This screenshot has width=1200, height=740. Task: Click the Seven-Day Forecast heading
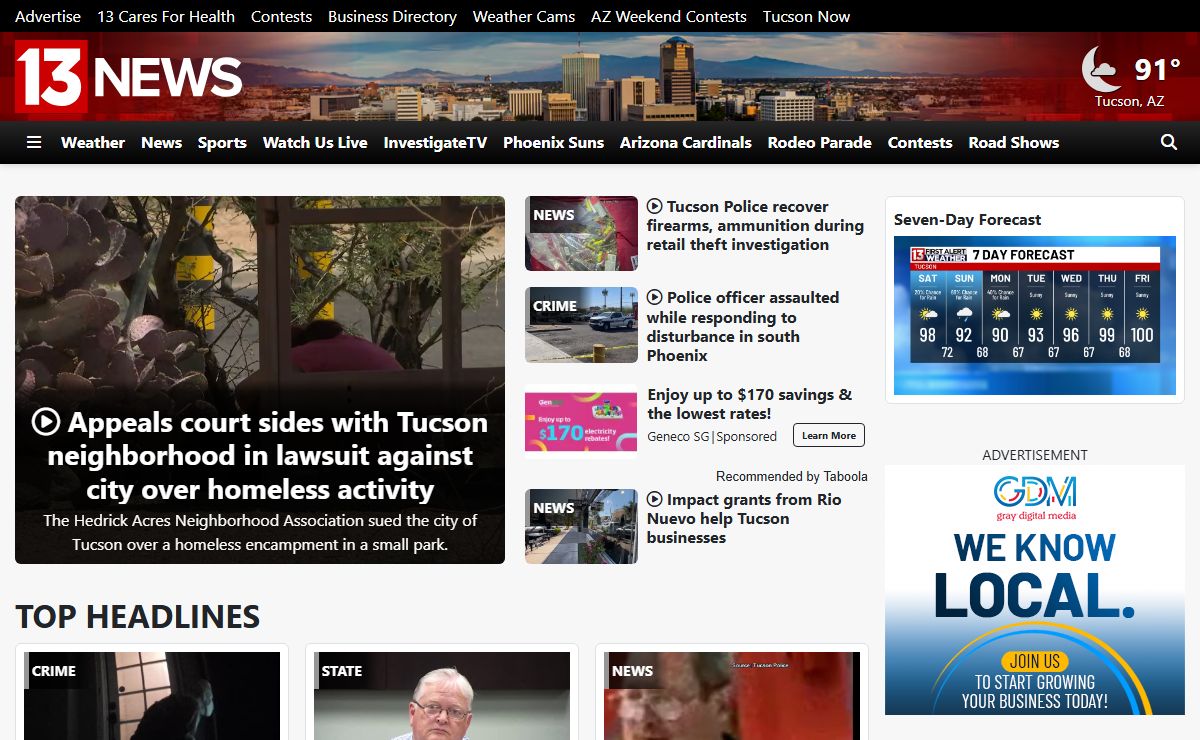click(x=967, y=219)
